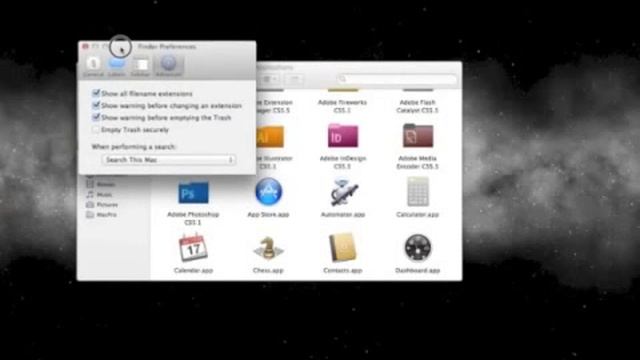
Task: Toggle Show warning before emptying the Trash
Action: click(x=96, y=118)
